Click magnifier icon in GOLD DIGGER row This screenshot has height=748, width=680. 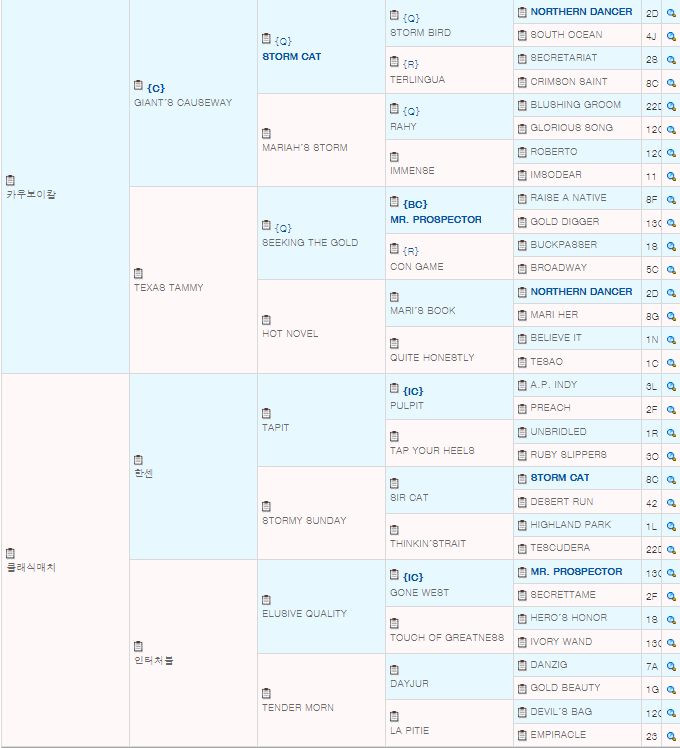(x=671, y=223)
